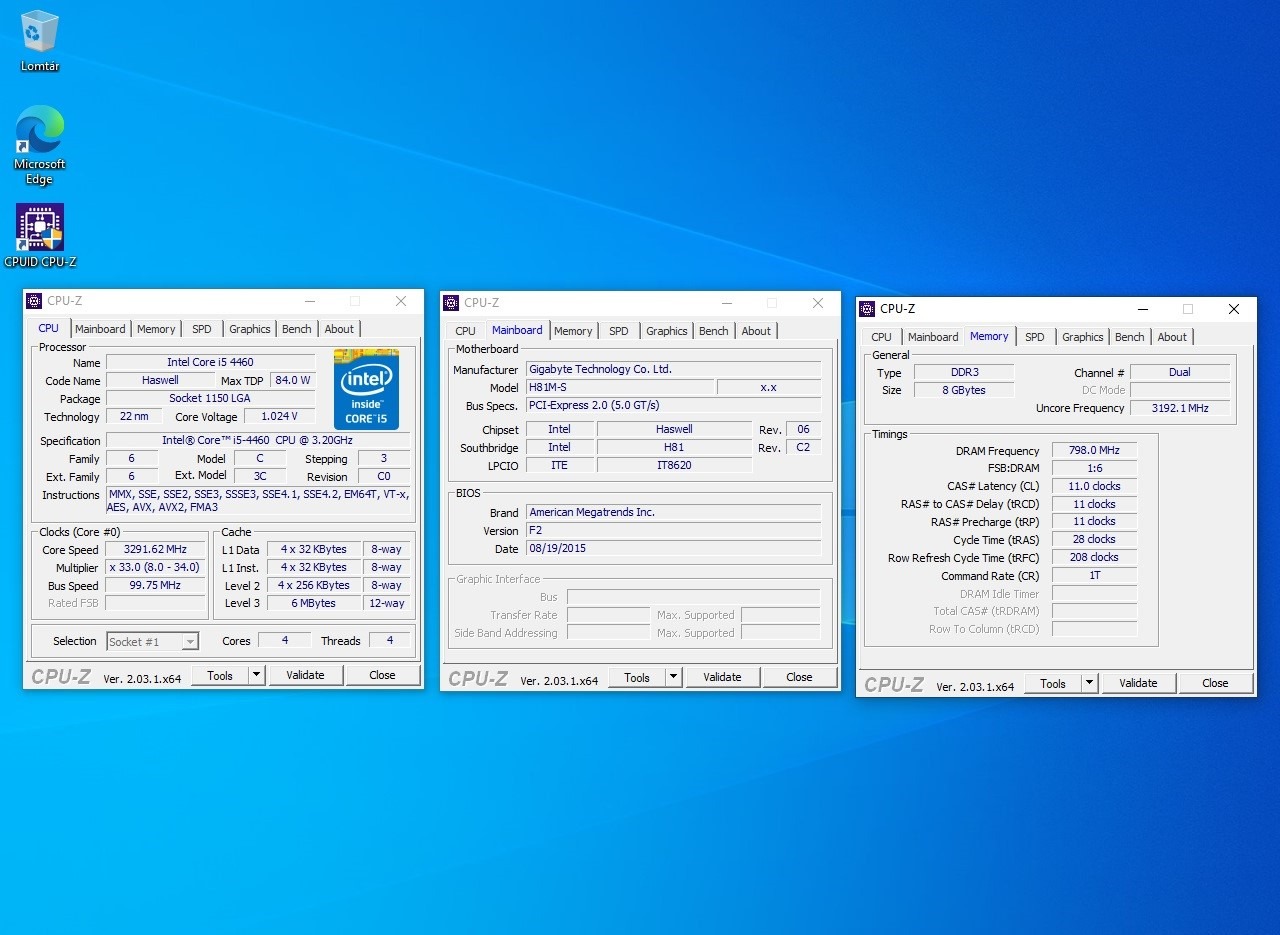Go to Graphics tab in Memory window
1280x935 pixels.
[1083, 337]
